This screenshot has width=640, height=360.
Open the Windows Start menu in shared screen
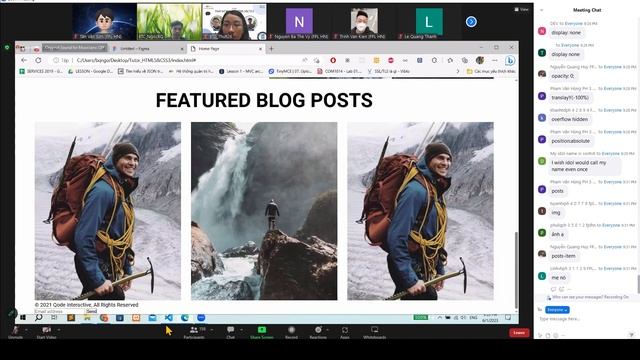coord(23,318)
